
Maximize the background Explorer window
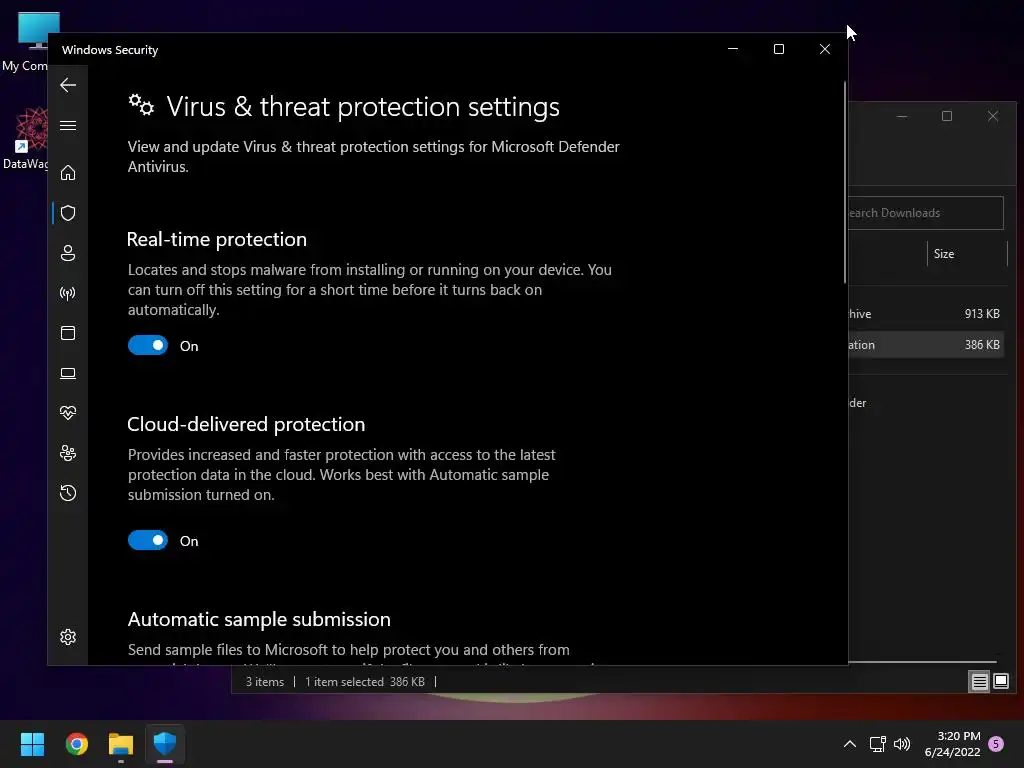947,116
